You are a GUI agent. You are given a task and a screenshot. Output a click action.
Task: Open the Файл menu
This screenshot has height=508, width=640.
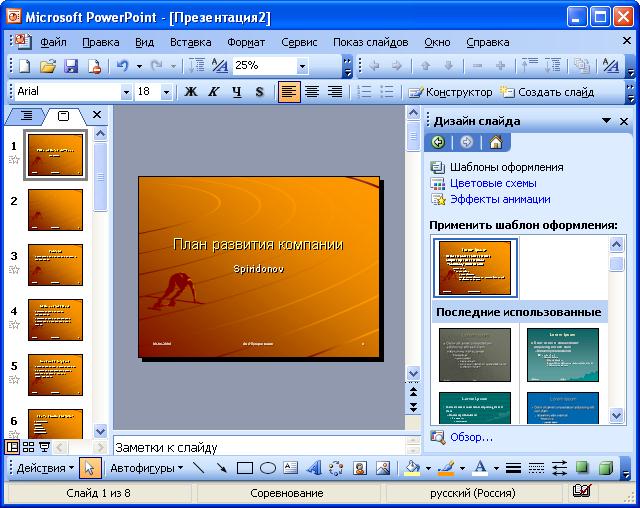(x=53, y=42)
